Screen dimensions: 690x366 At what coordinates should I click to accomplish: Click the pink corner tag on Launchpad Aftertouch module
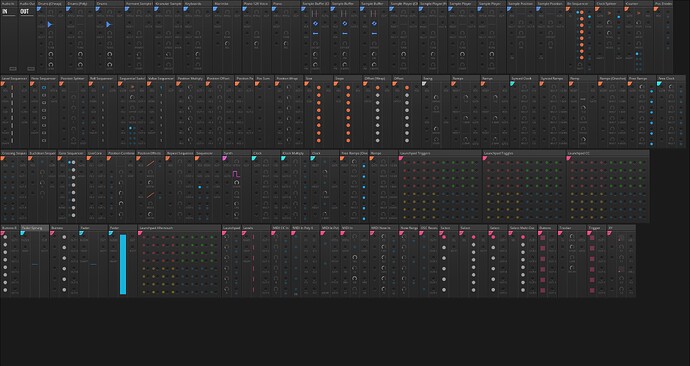click(x=140, y=233)
